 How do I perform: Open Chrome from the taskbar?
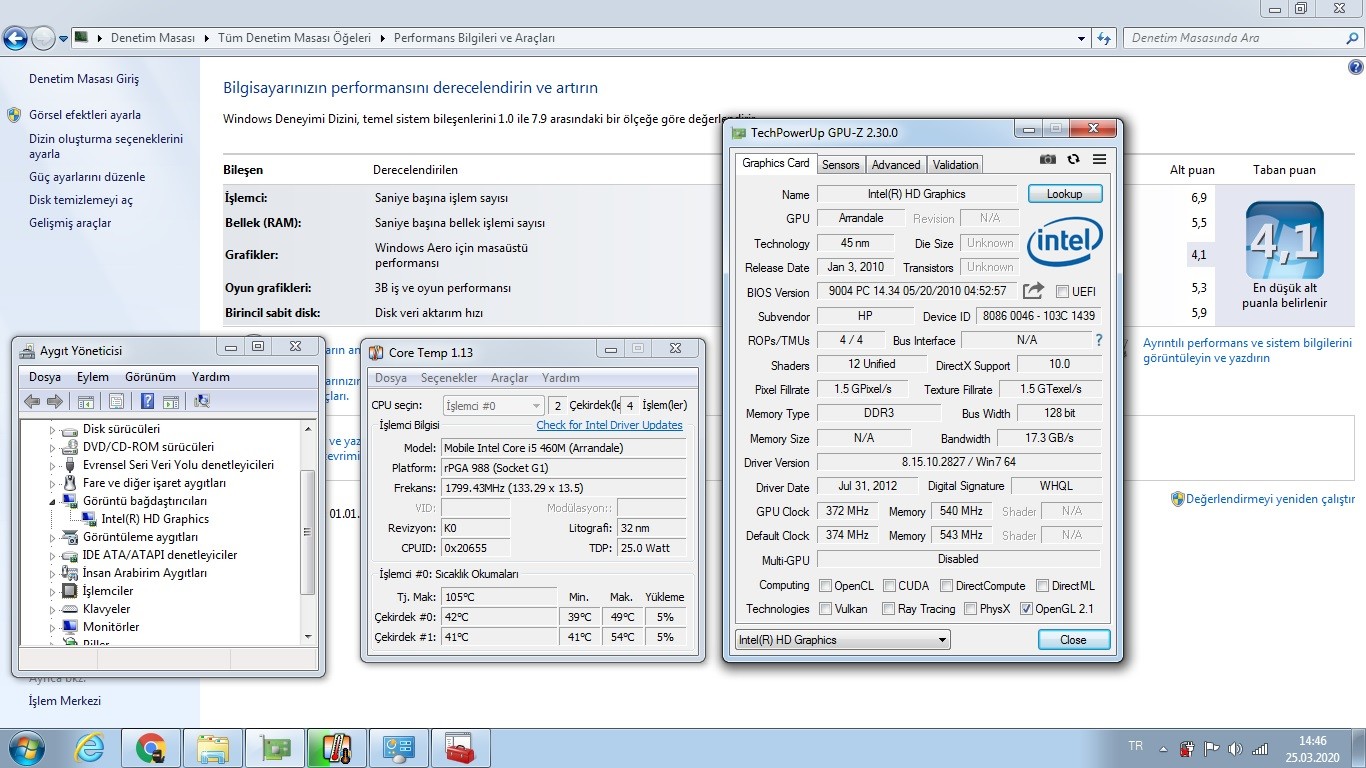click(x=150, y=748)
